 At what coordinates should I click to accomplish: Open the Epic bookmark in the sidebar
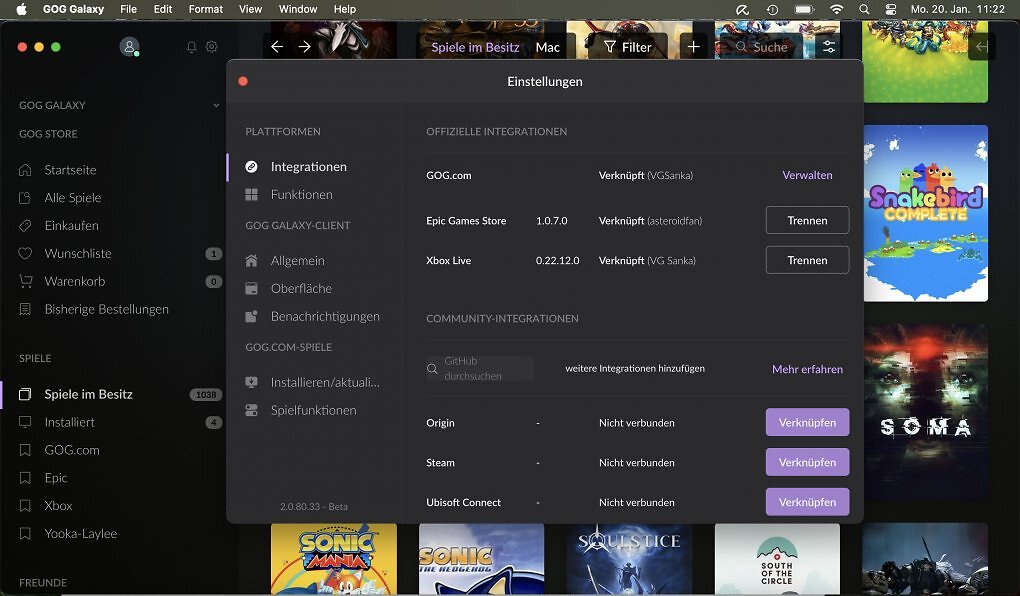tap(55, 478)
